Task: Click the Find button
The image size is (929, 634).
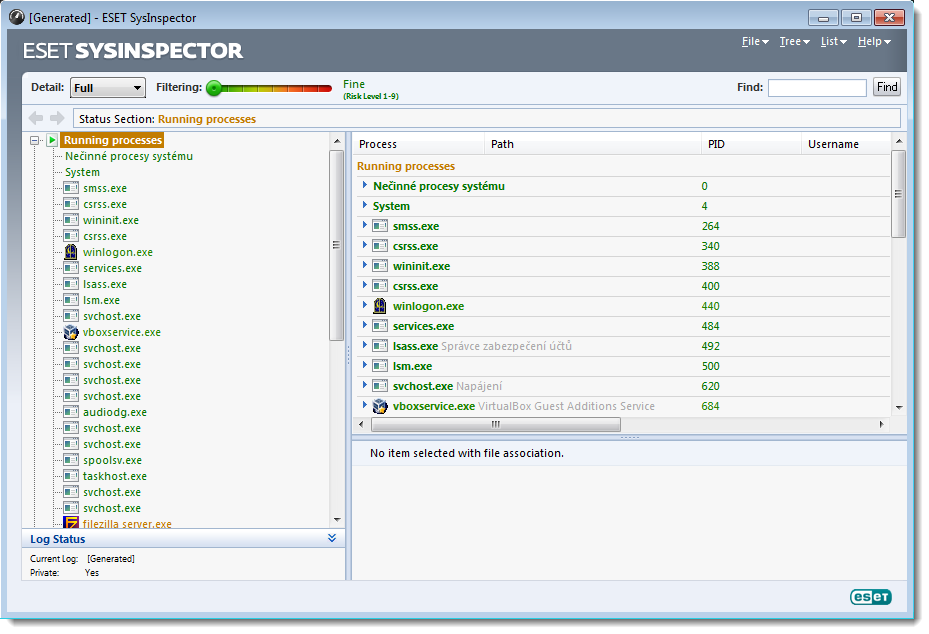Action: (x=887, y=87)
